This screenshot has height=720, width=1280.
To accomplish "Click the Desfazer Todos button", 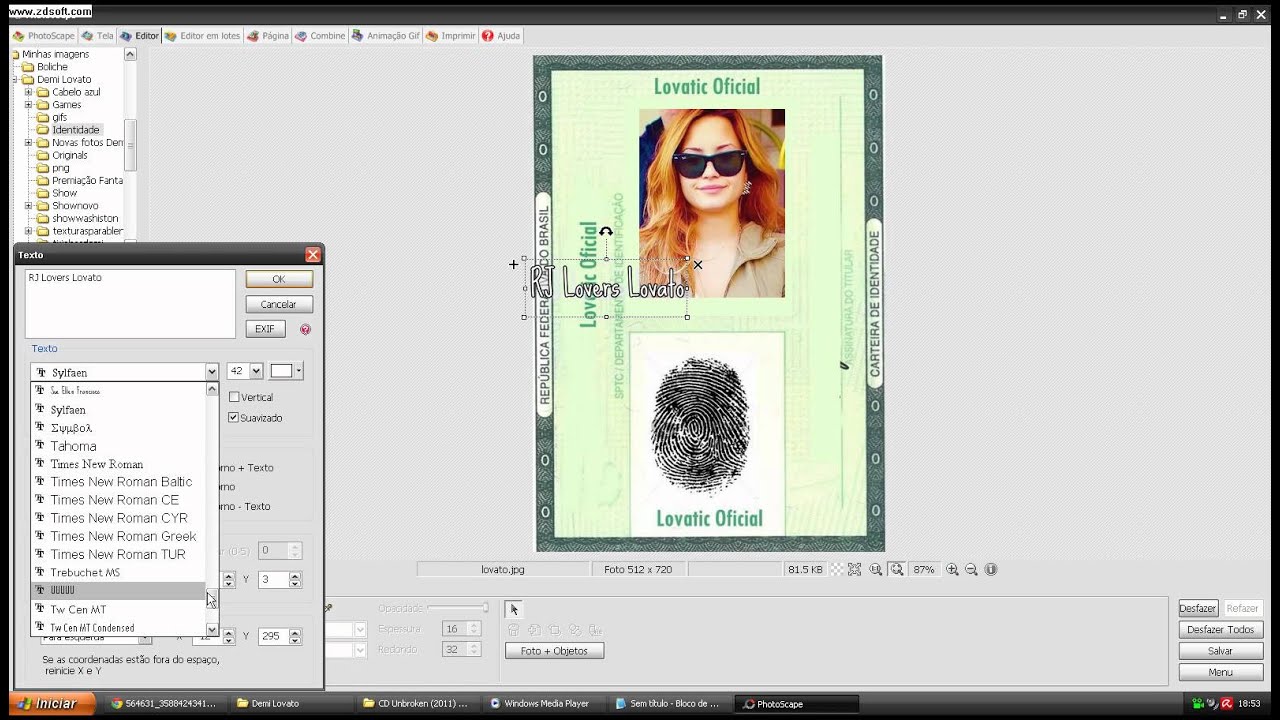I will pos(1220,630).
